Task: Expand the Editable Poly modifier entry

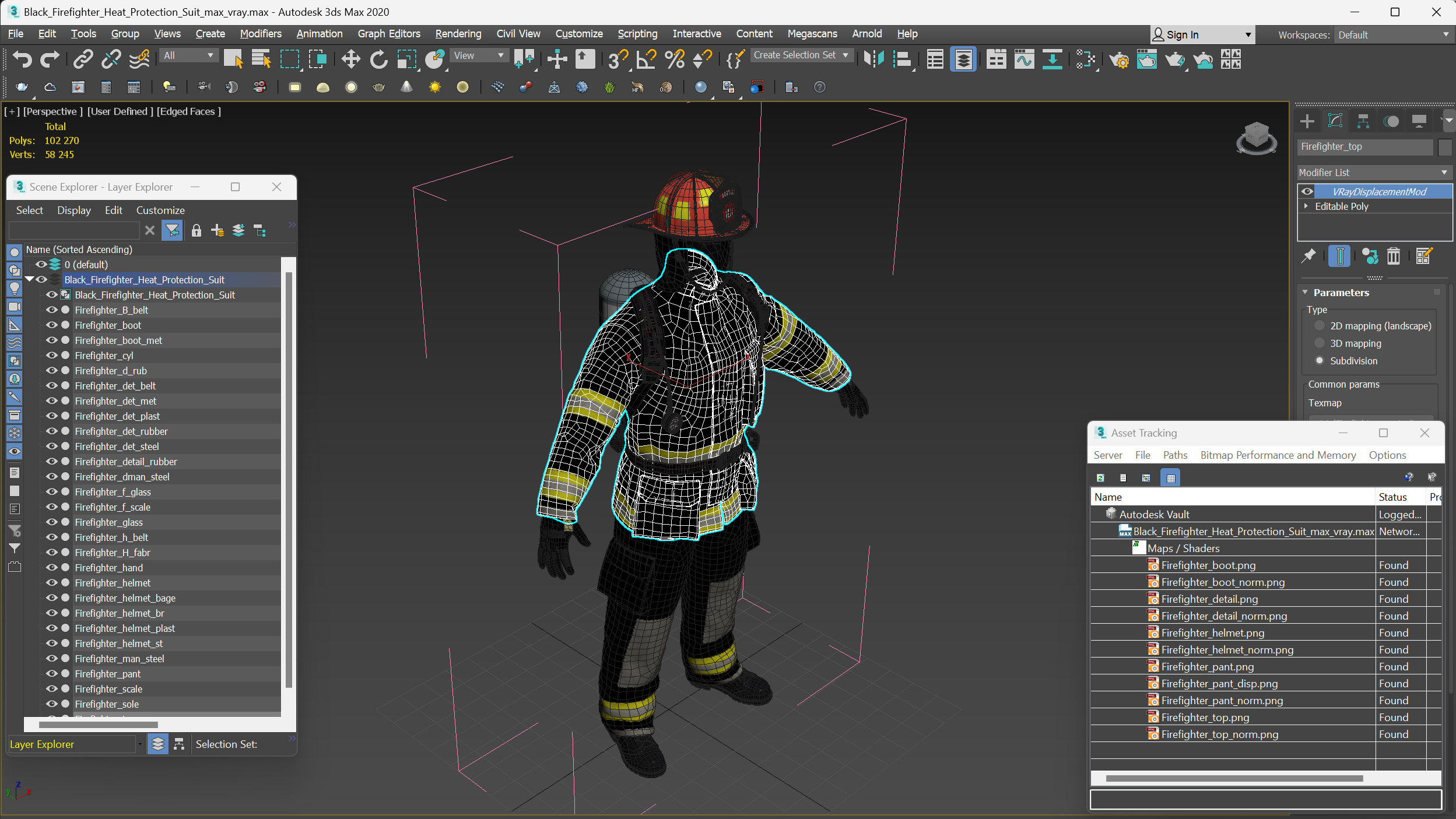Action: 1306,206
